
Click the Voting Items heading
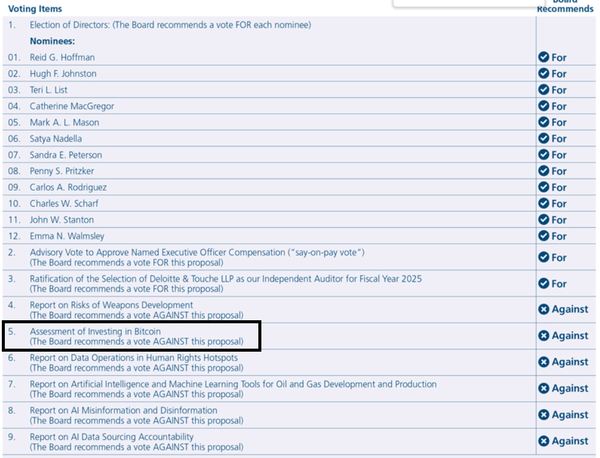pos(35,9)
